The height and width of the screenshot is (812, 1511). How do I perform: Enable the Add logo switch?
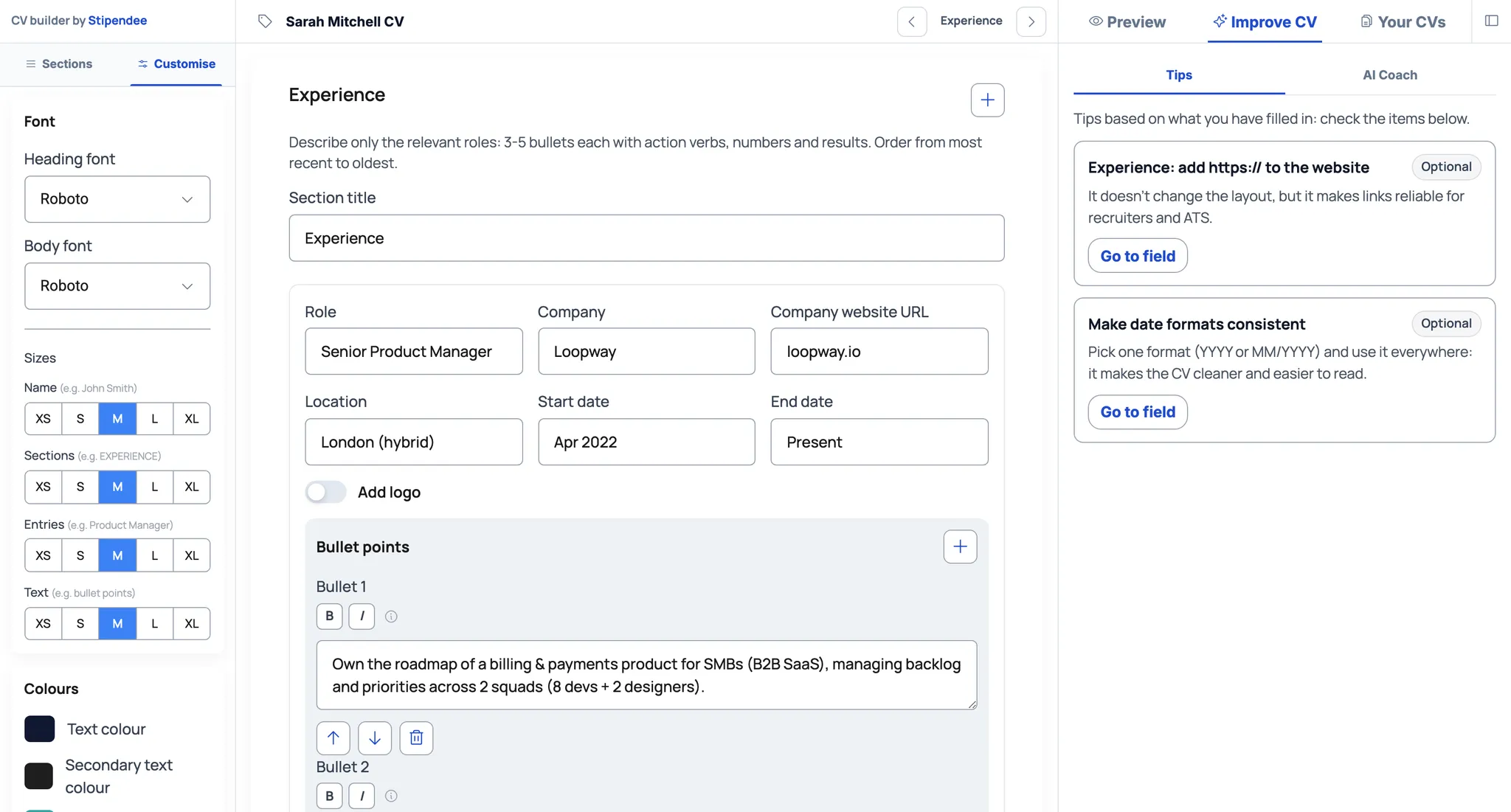coord(325,492)
